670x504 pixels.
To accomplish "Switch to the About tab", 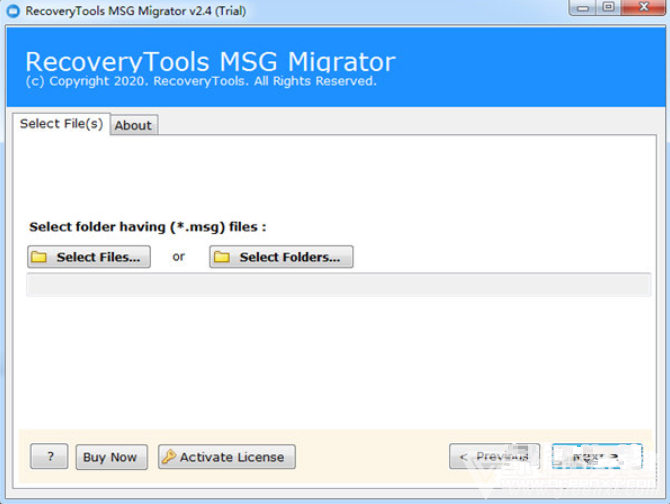I will (134, 125).
